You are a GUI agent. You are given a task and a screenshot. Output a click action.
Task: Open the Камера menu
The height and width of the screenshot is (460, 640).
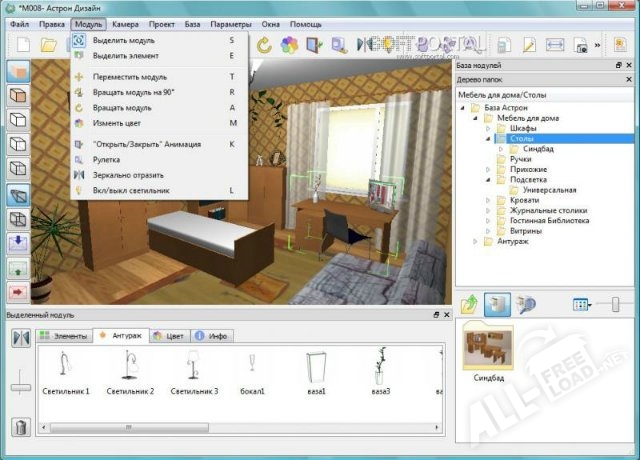[x=125, y=24]
